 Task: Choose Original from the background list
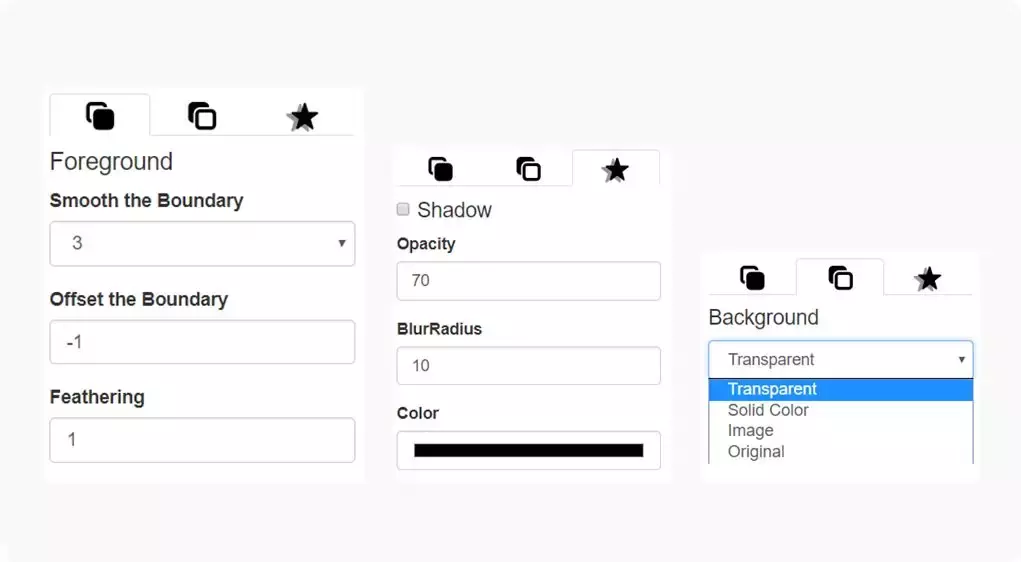pyautogui.click(x=841, y=451)
